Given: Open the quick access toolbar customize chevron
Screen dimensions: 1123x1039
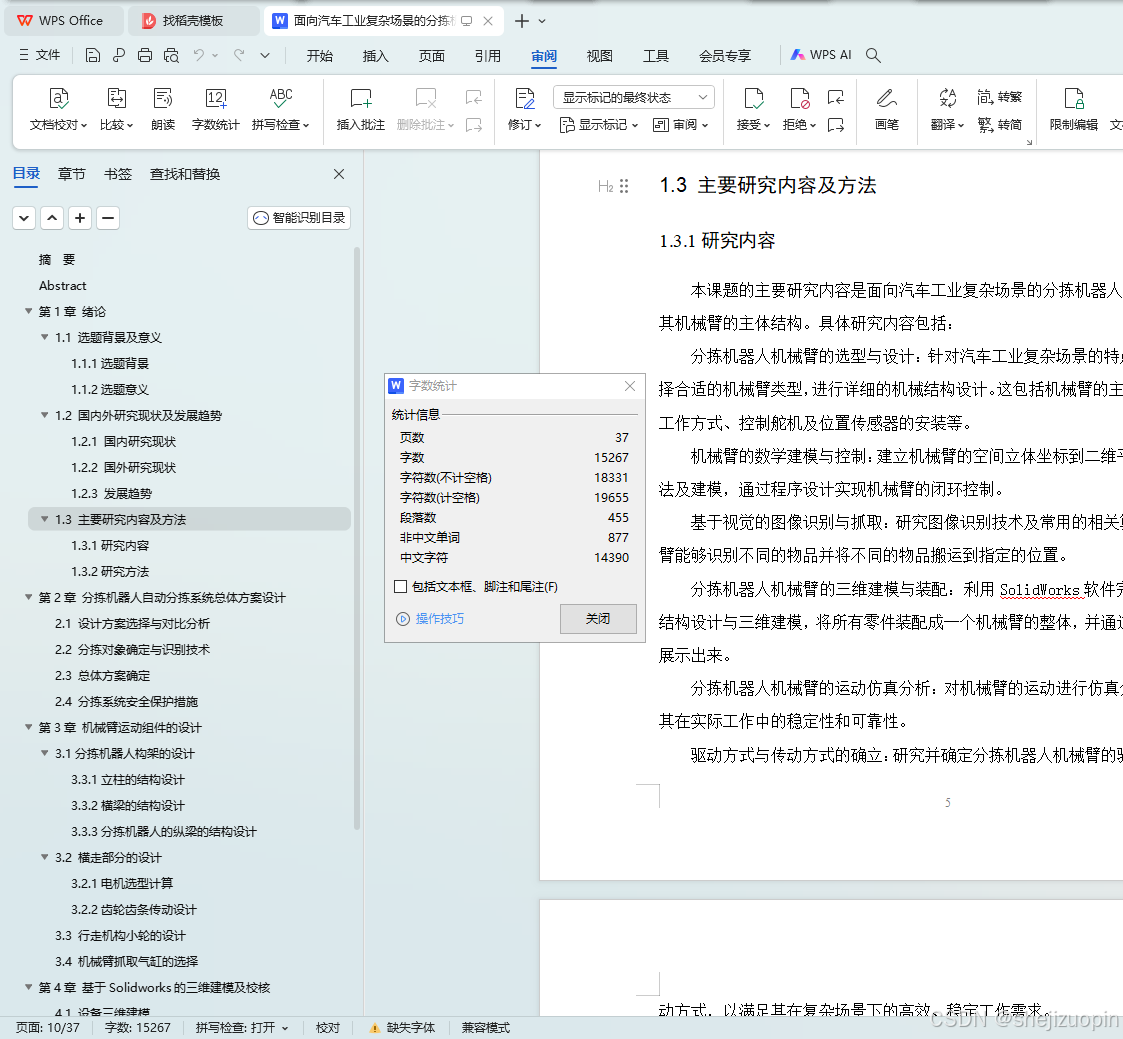Looking at the screenshot, I should [x=265, y=55].
